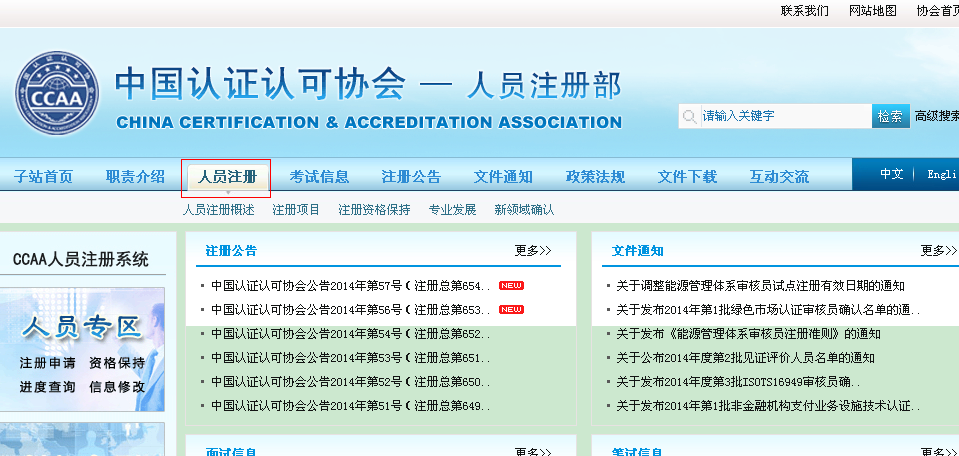
Task: Open 网站地图 site map link
Action: [873, 11]
